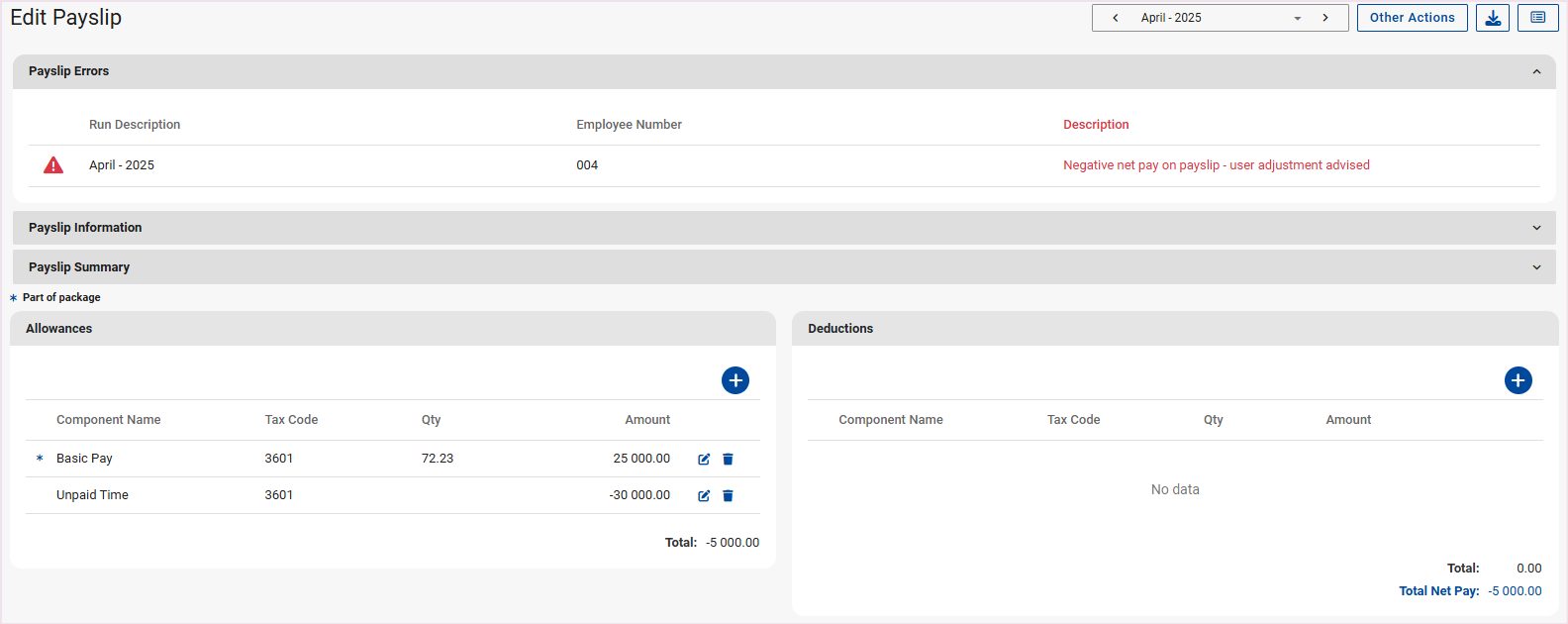Open the April - 2025 period dropdown

coord(1297,18)
